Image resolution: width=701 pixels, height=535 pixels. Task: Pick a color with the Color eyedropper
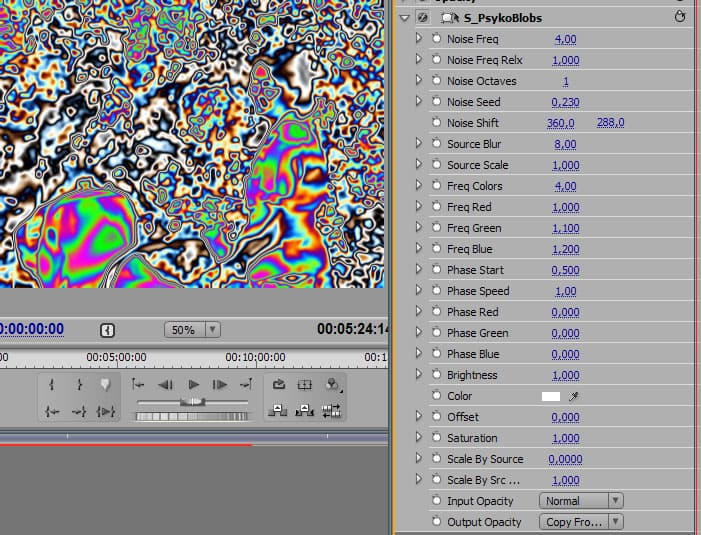point(574,396)
